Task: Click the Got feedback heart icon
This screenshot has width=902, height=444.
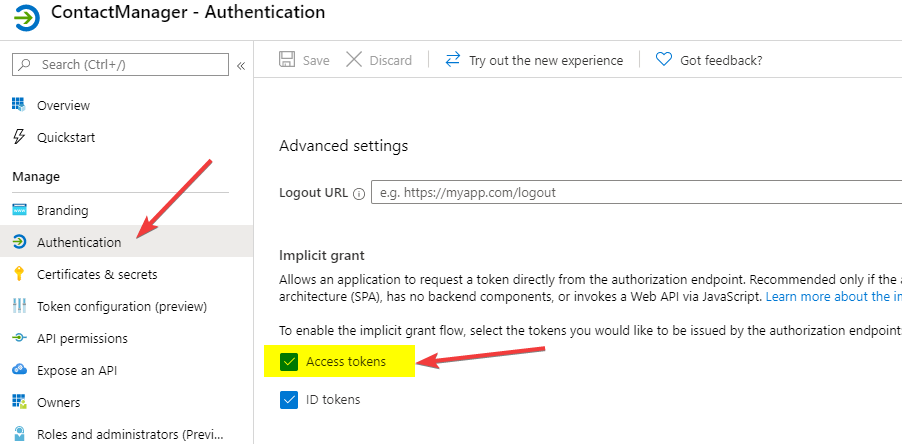Action: coord(664,60)
